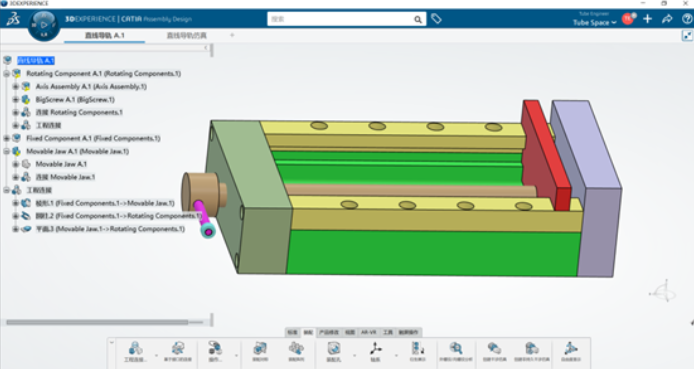Open the 标准 action bar tab
The height and width of the screenshot is (369, 694).
pos(292,332)
